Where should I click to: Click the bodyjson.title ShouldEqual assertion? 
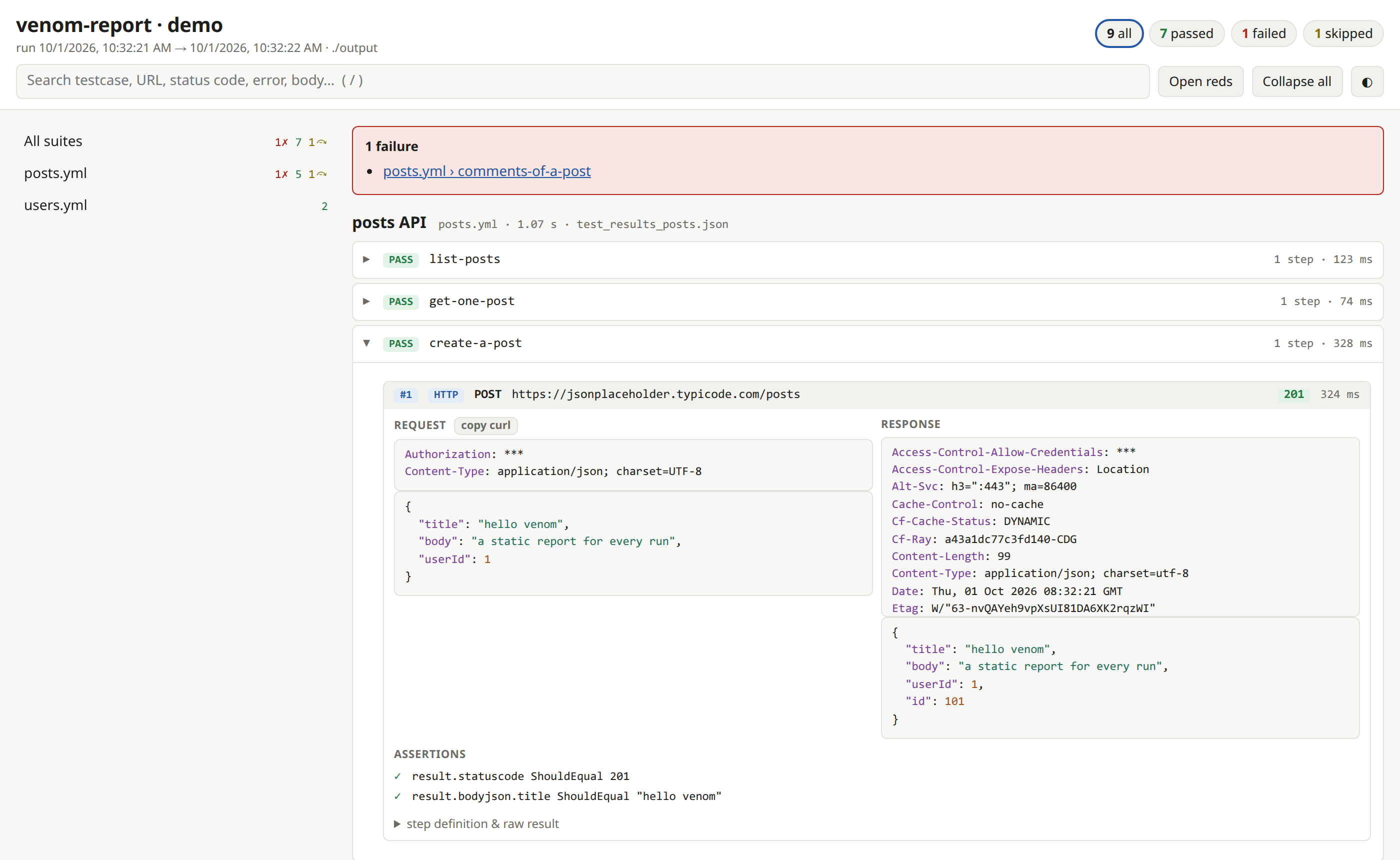[566, 796]
